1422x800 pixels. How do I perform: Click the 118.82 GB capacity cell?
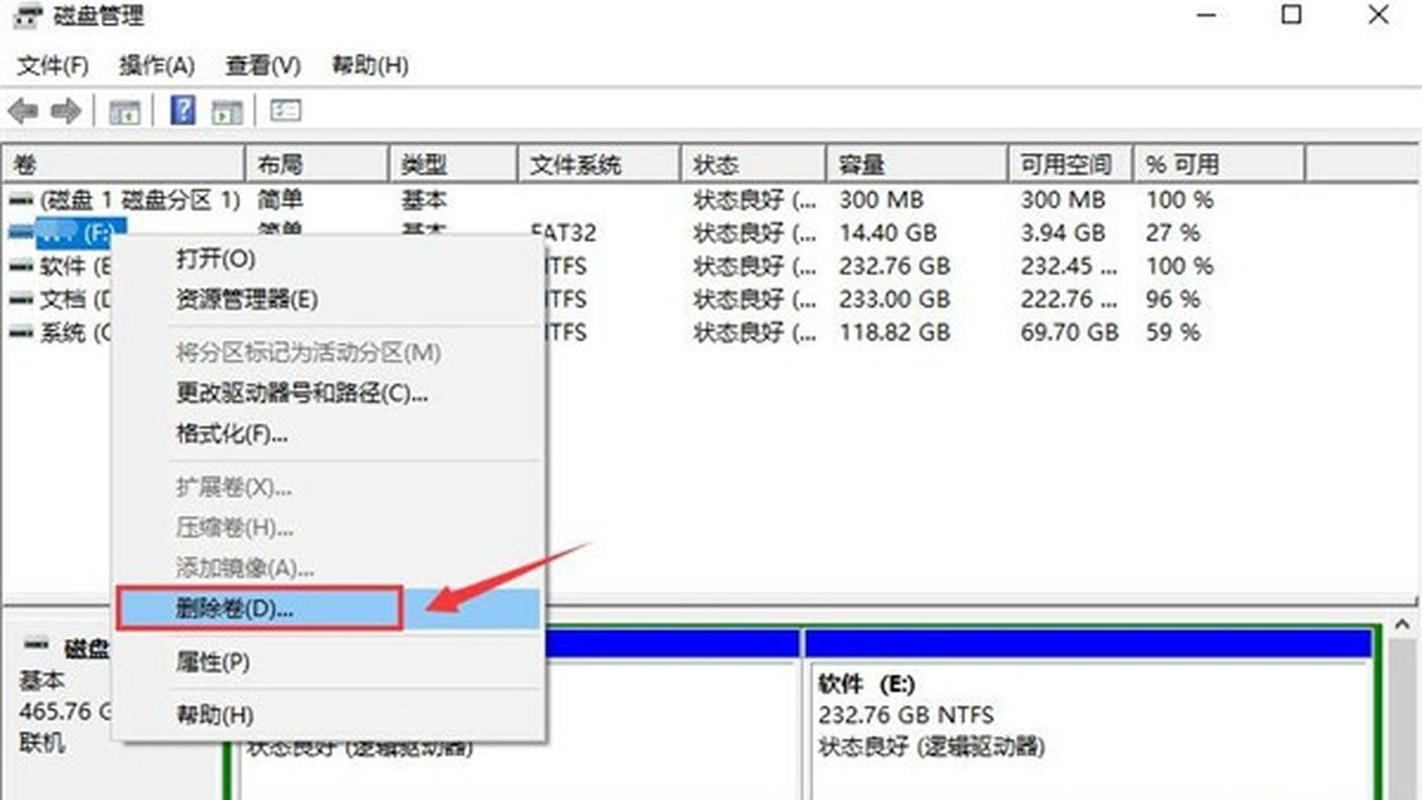click(894, 332)
